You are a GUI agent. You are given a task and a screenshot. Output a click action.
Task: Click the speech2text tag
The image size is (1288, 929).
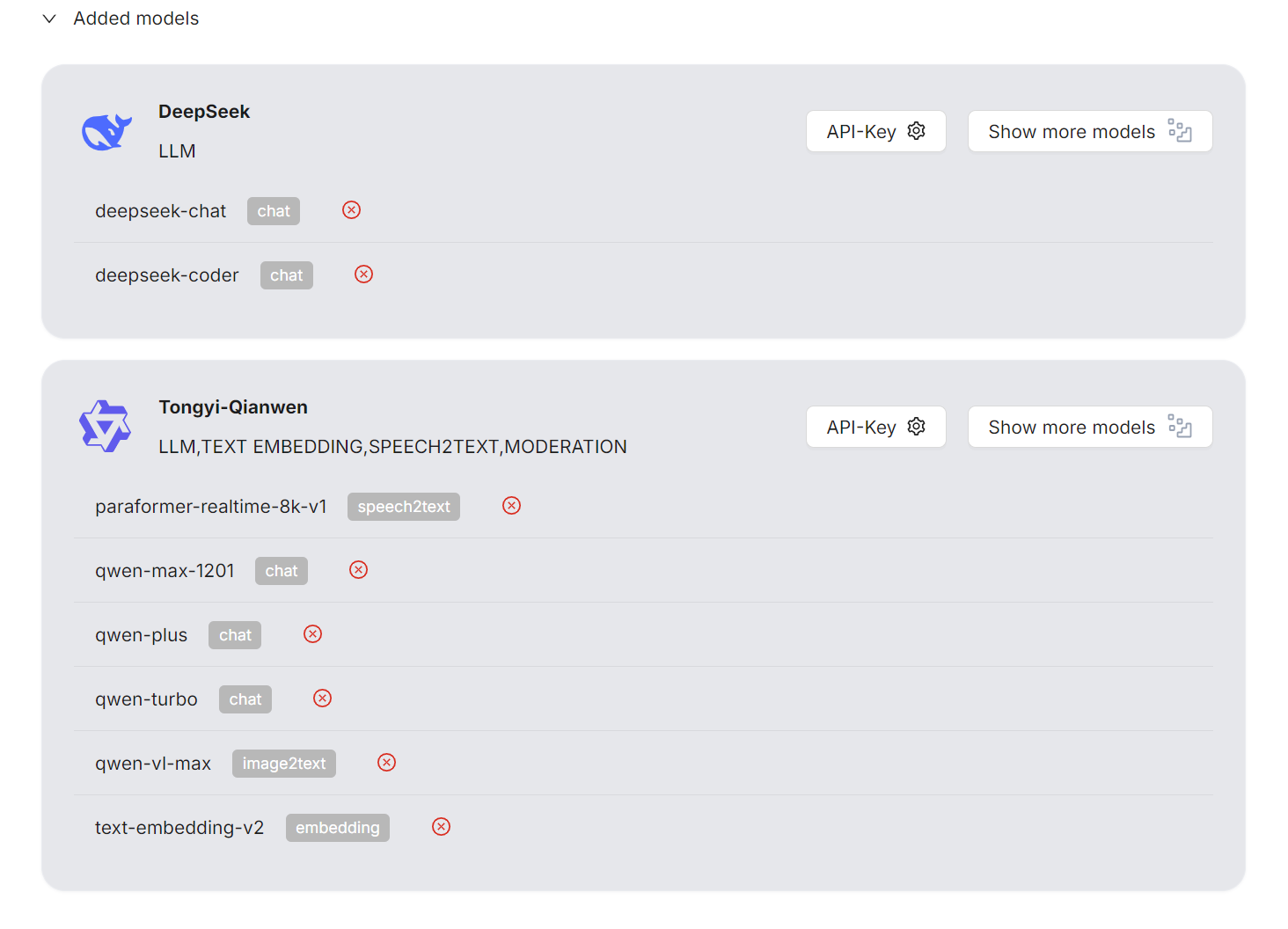pos(404,507)
